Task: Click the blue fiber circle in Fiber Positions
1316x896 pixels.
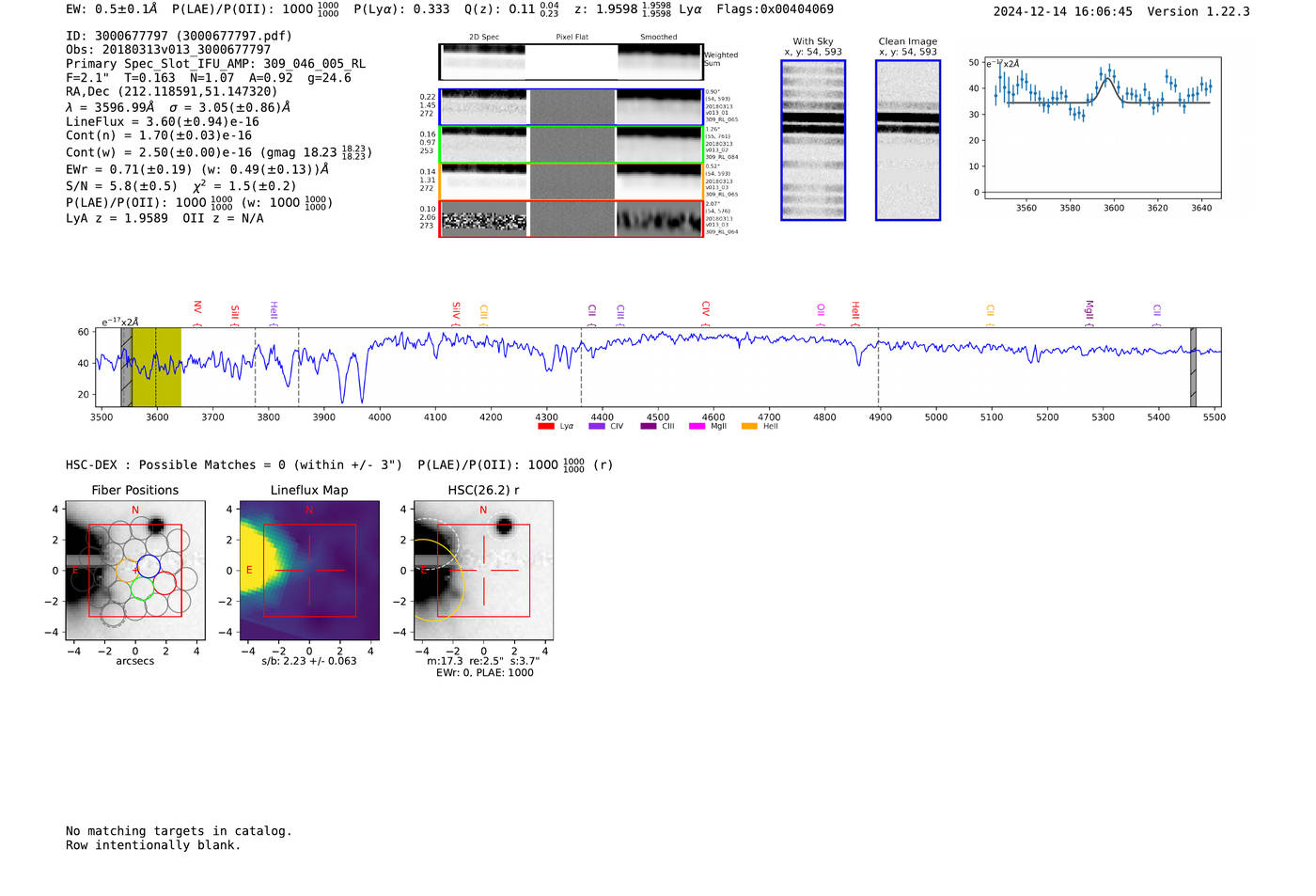Action: 149,566
